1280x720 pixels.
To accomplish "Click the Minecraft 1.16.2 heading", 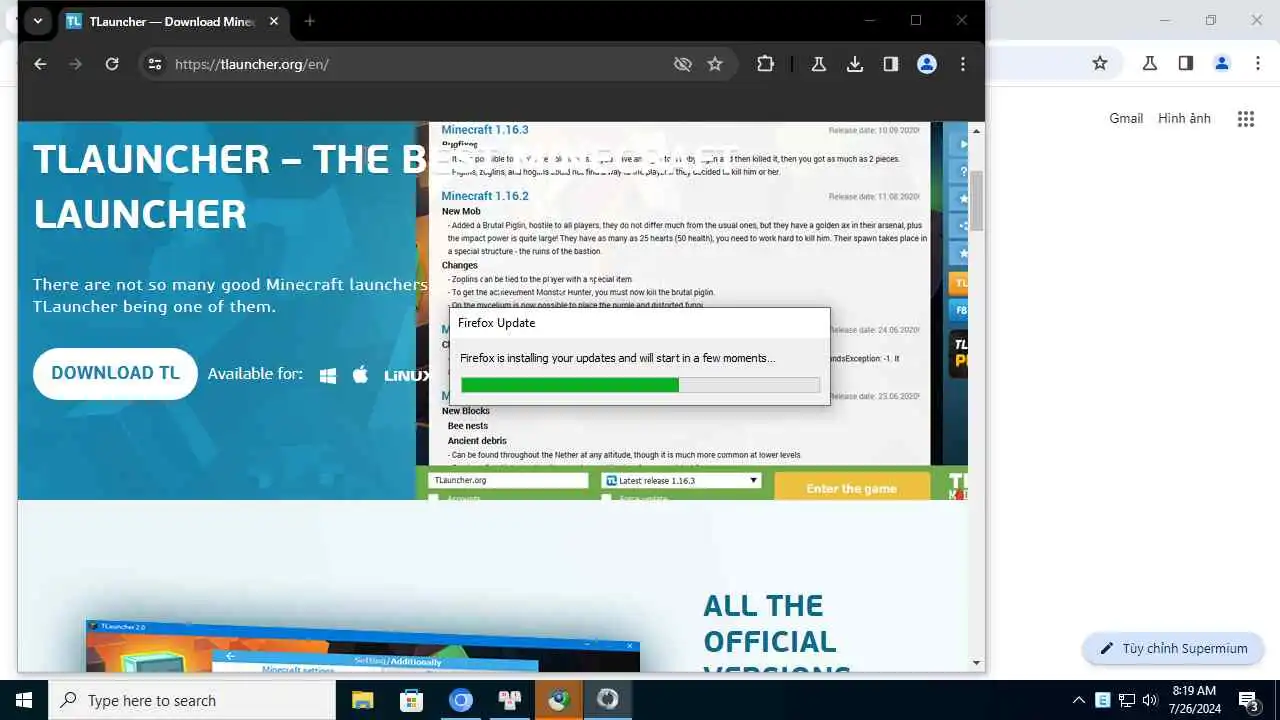I will (485, 196).
